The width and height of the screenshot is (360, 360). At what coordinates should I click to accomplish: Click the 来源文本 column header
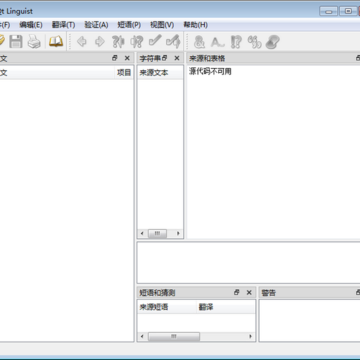(x=160, y=73)
